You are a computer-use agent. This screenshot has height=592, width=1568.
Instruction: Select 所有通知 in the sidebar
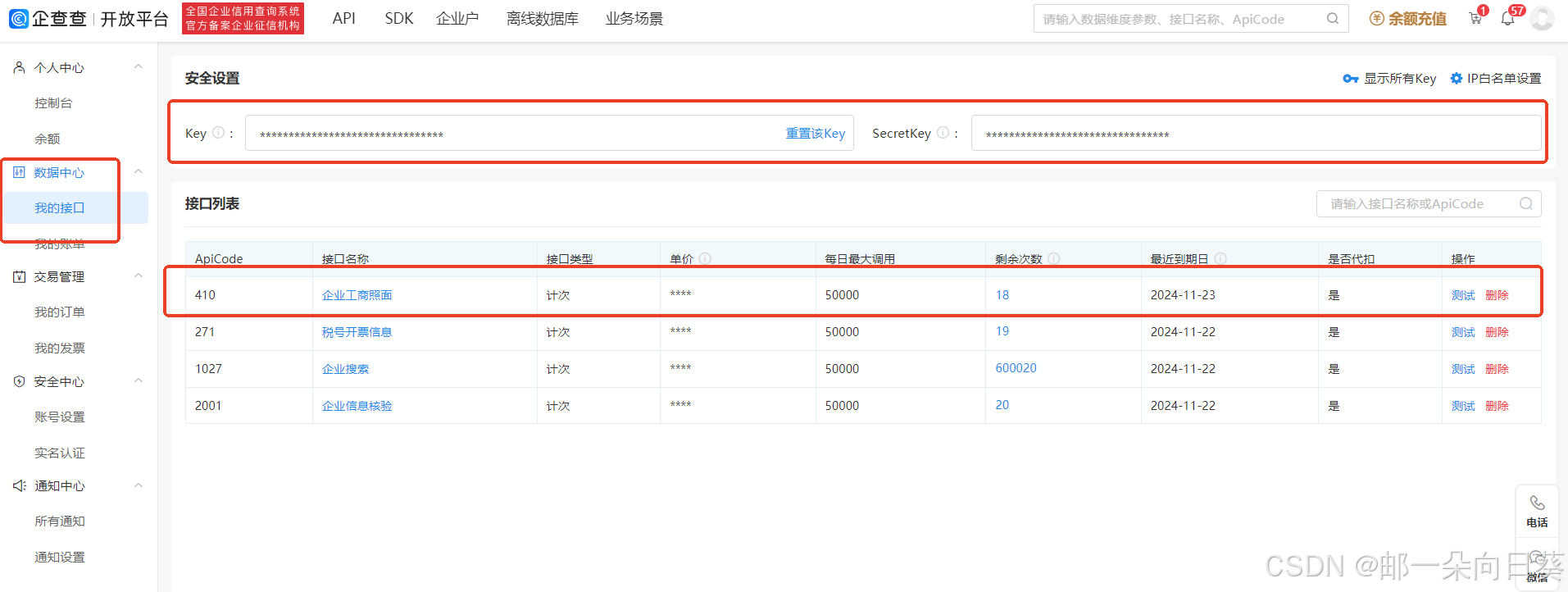pyautogui.click(x=60, y=521)
